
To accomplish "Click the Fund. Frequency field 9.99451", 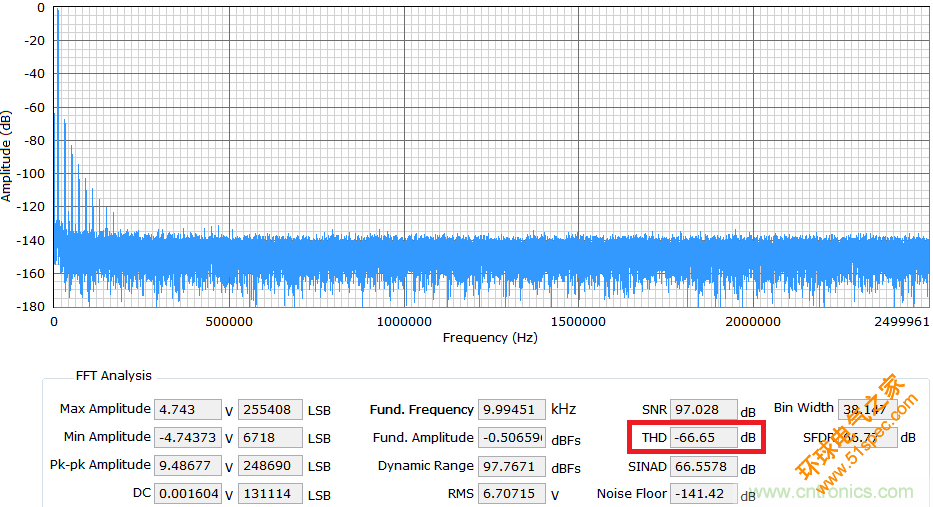I will tap(512, 409).
